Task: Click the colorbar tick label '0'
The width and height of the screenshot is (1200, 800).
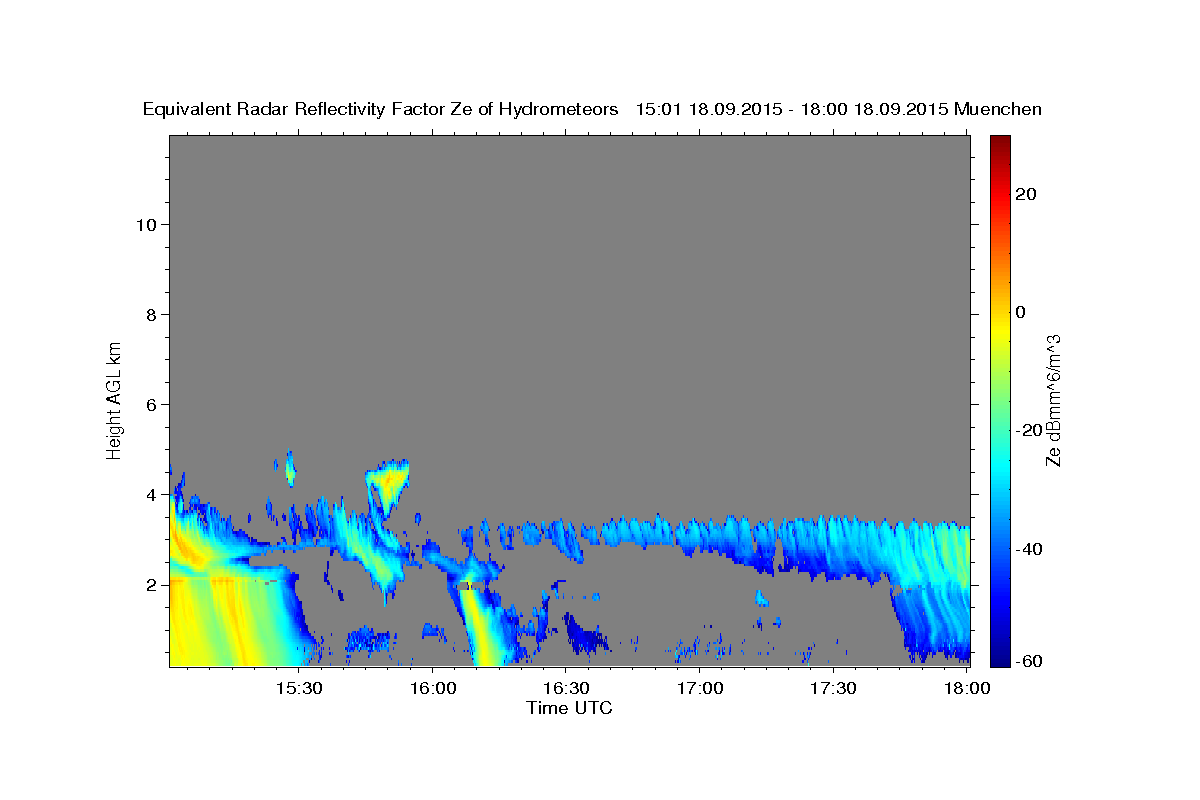Action: tap(1021, 312)
